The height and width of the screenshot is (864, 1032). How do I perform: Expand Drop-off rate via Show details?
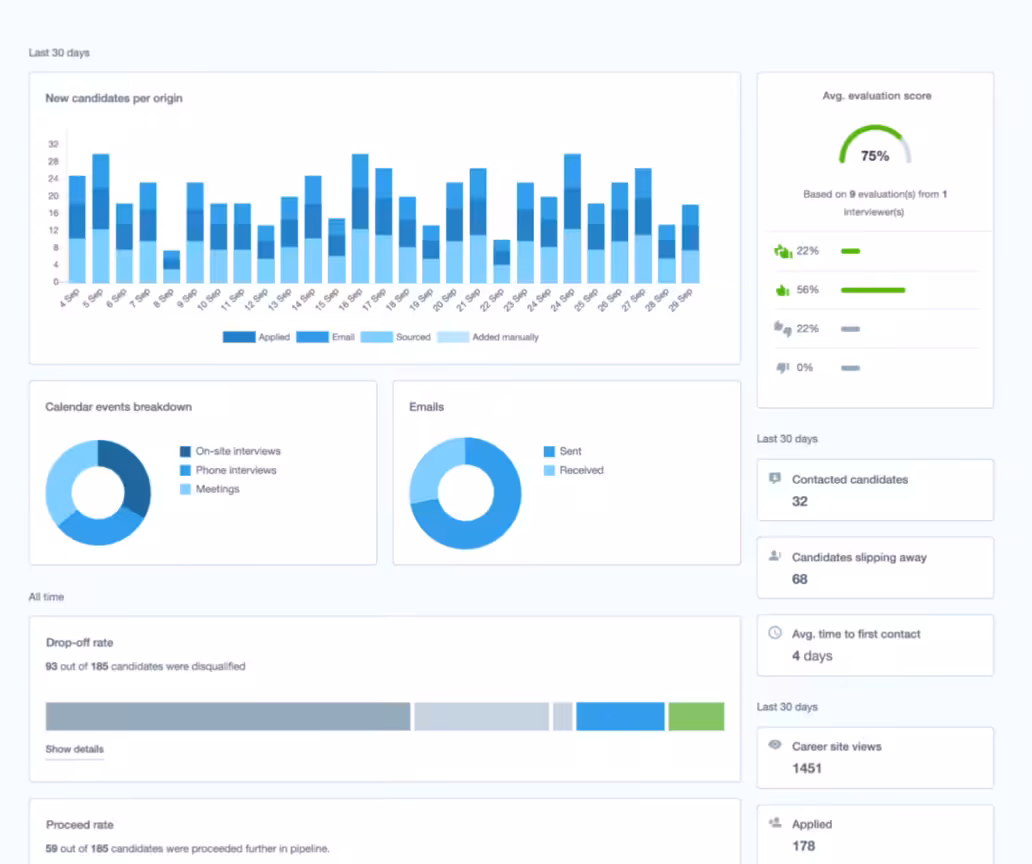point(74,749)
